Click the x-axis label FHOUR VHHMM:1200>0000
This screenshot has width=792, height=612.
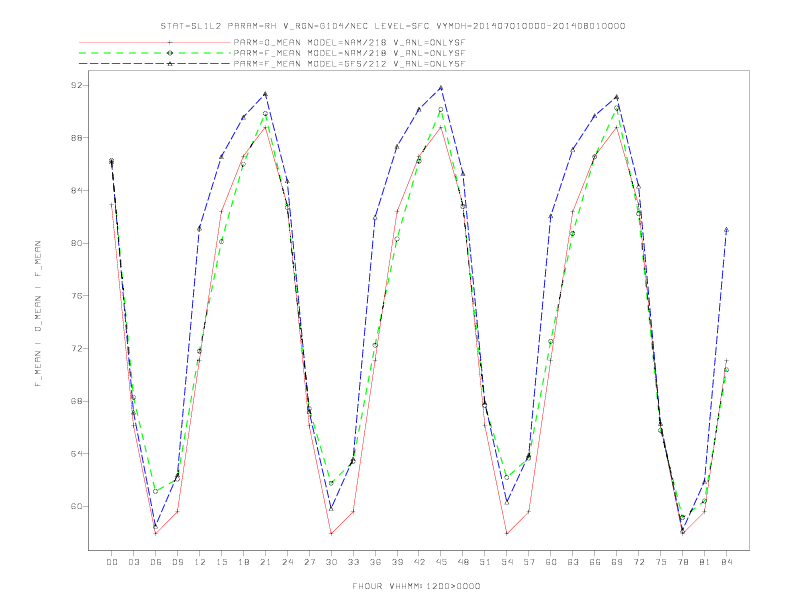pos(416,586)
